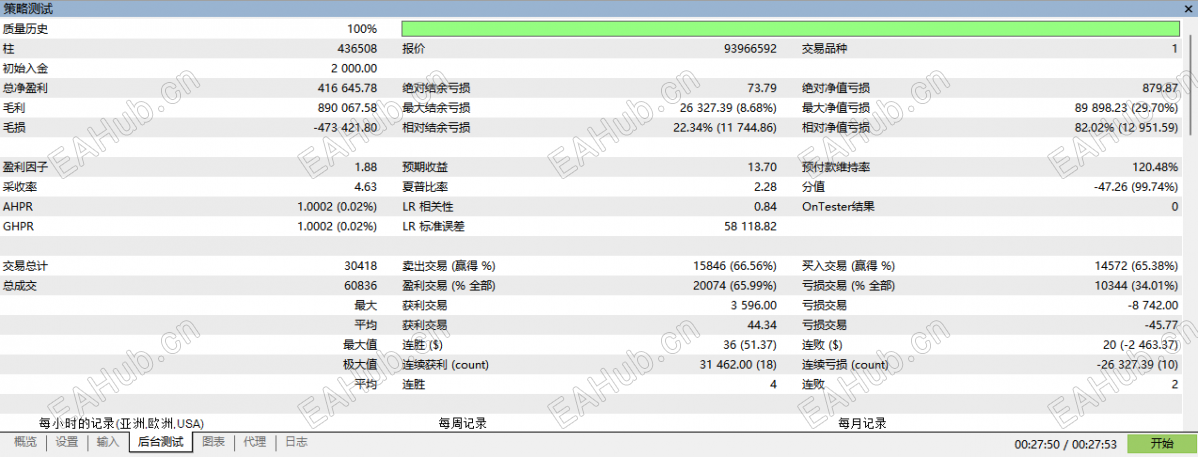
Task: Click the 交易品种 label
Action: (x=824, y=49)
